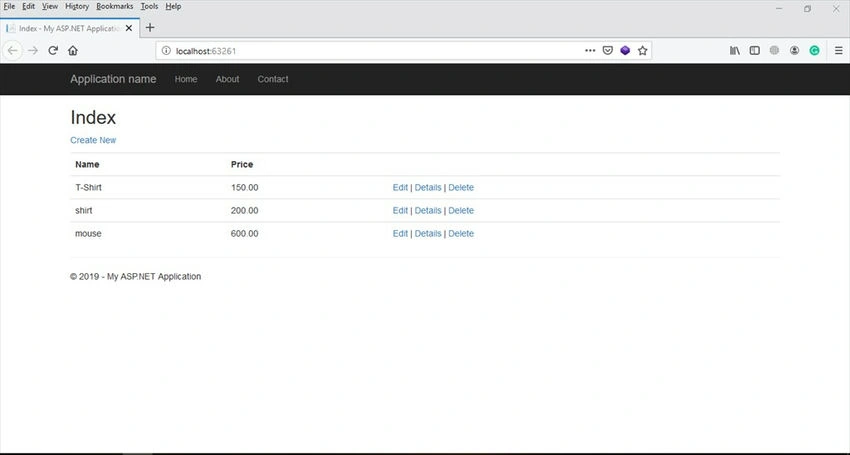This screenshot has height=455, width=850.
Task: Go to the browser Home page
Action: 73,50
